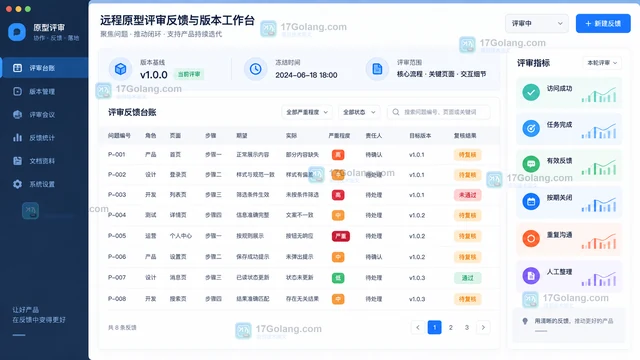Click the 高 severity badge on P-001
This screenshot has height=360, width=640.
click(x=338, y=155)
